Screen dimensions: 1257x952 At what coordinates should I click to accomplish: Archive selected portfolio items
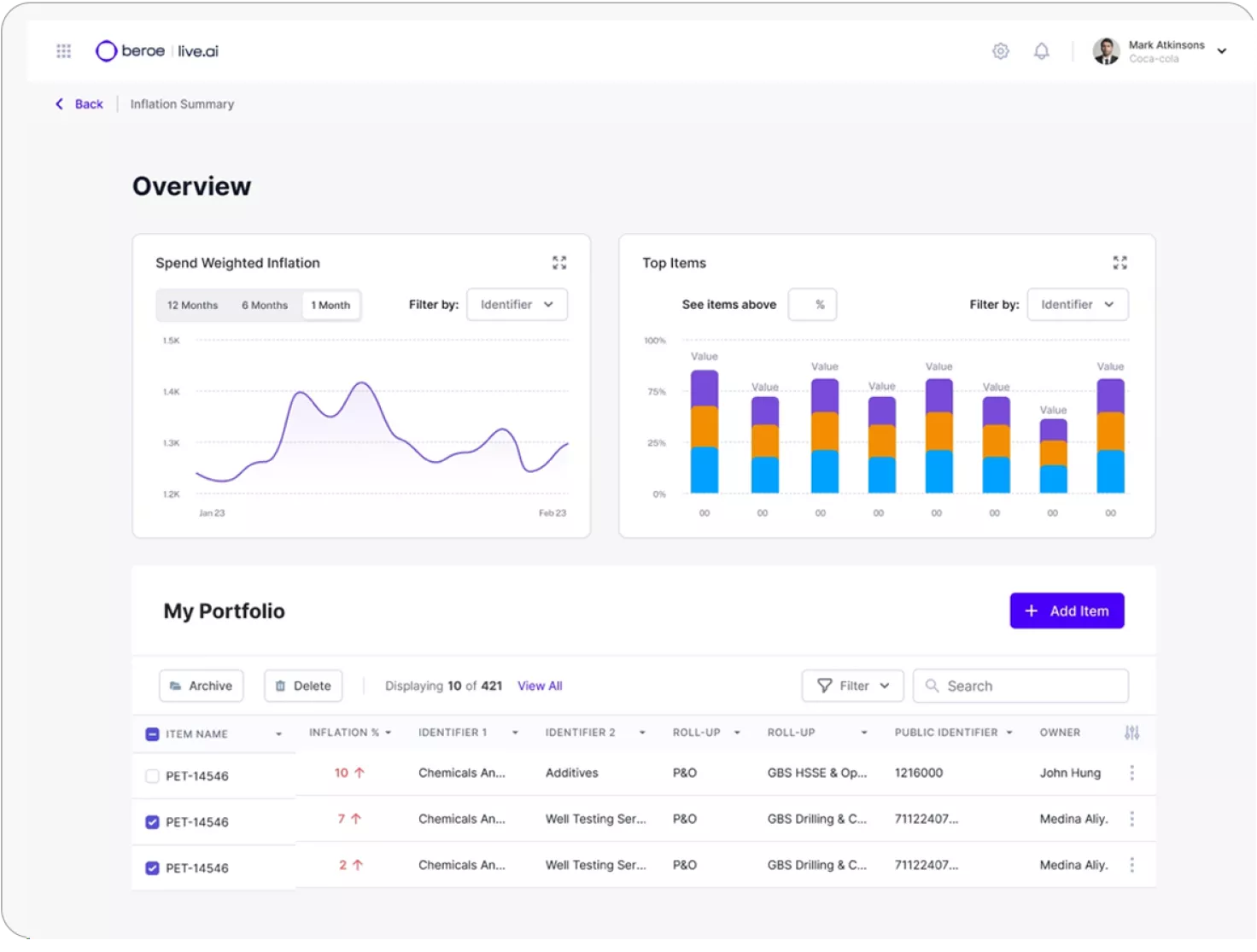(201, 686)
